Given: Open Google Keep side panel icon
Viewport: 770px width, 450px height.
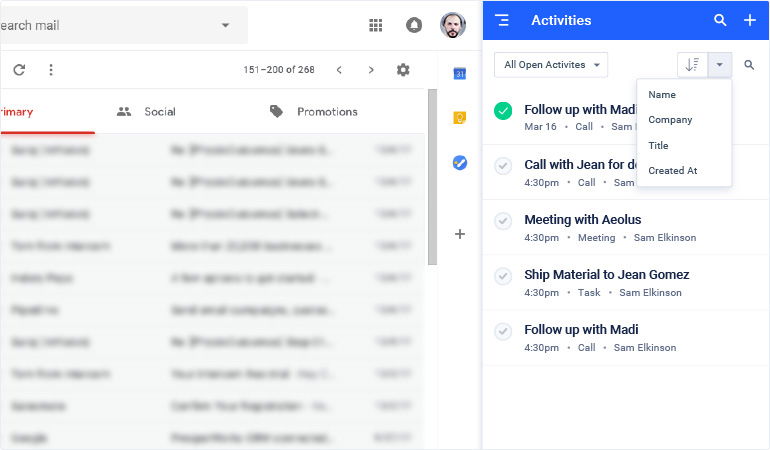Looking at the screenshot, I should (460, 117).
